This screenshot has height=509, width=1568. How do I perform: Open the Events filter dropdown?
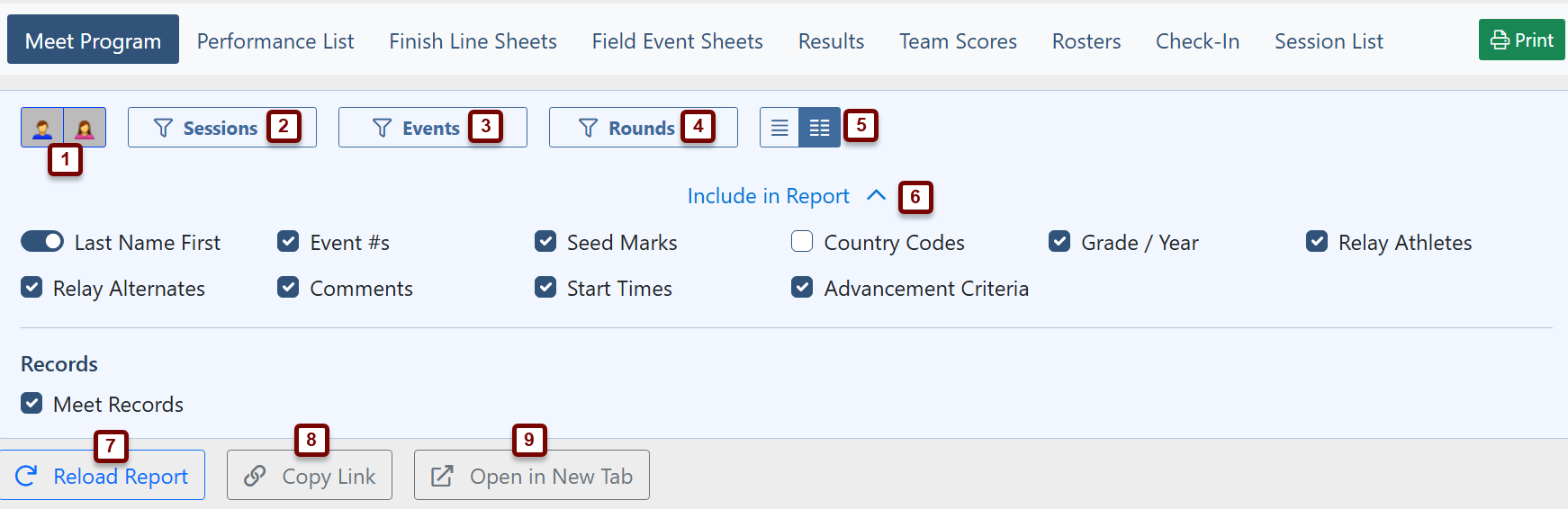point(432,128)
